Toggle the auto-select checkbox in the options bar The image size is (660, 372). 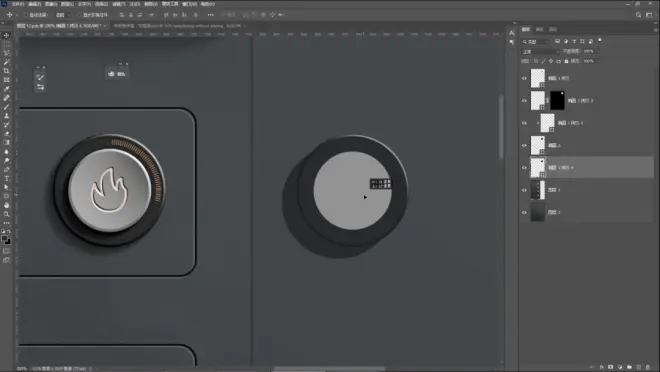click(26, 15)
